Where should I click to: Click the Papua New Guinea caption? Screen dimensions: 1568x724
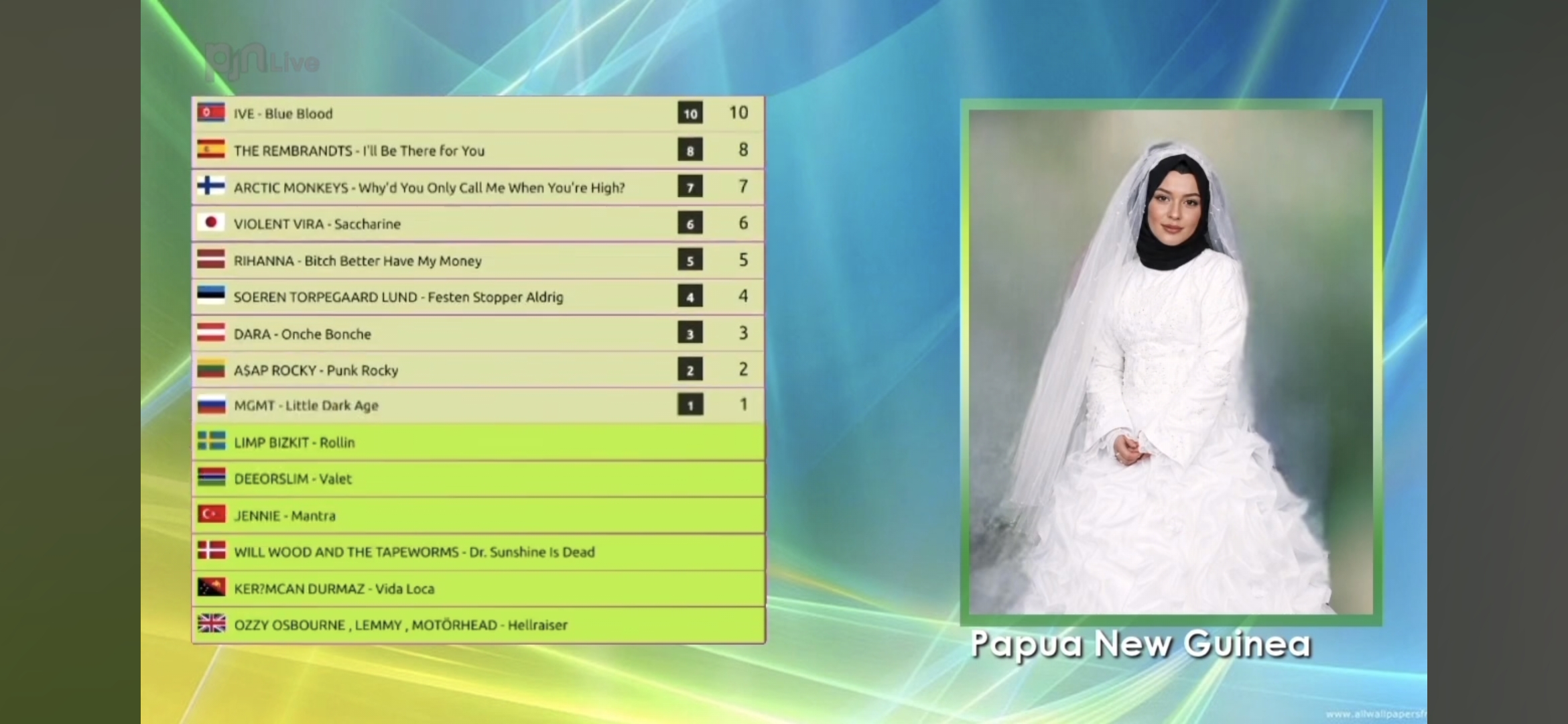coord(1140,645)
